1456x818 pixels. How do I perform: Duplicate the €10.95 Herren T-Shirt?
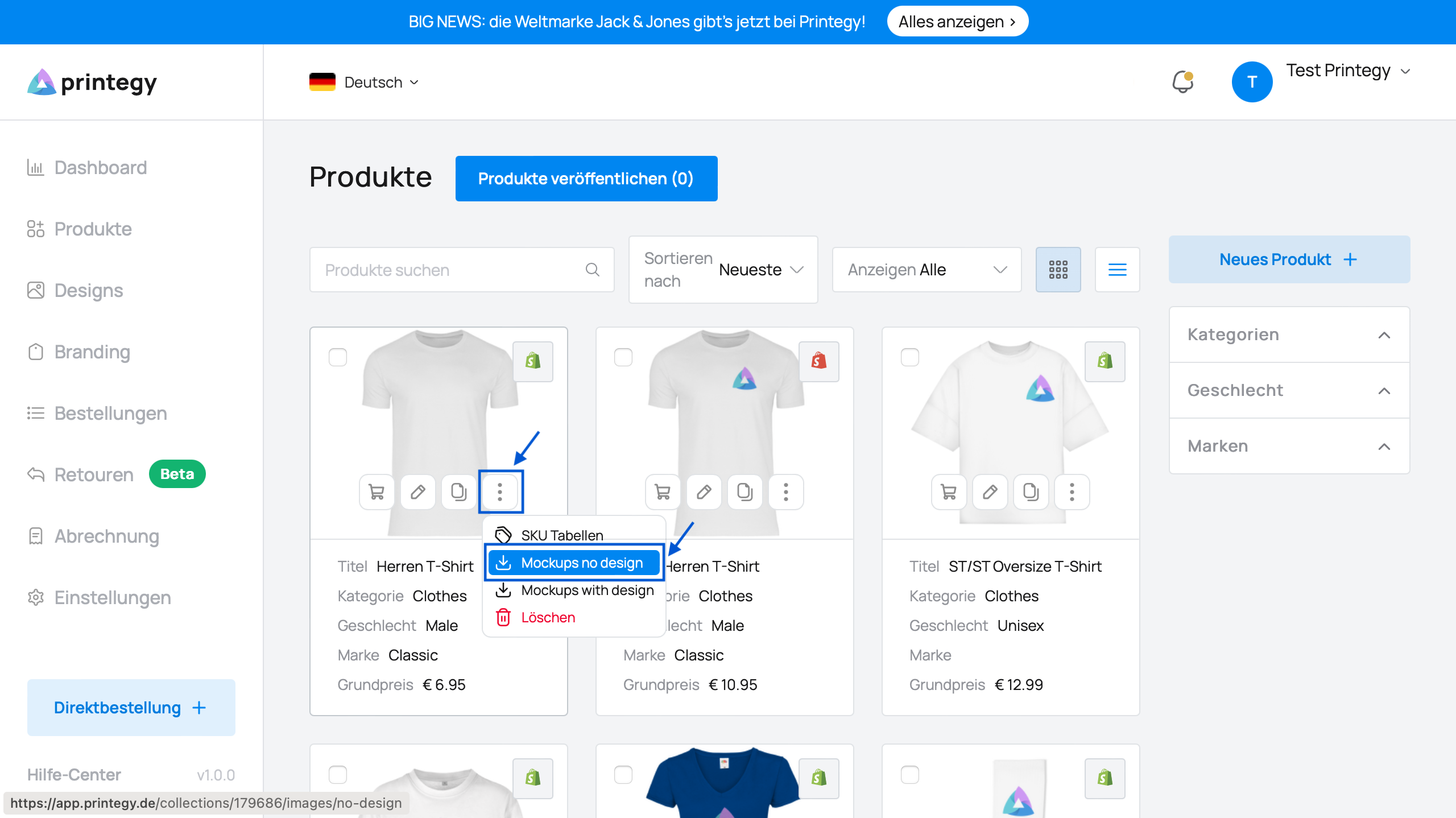(x=745, y=492)
